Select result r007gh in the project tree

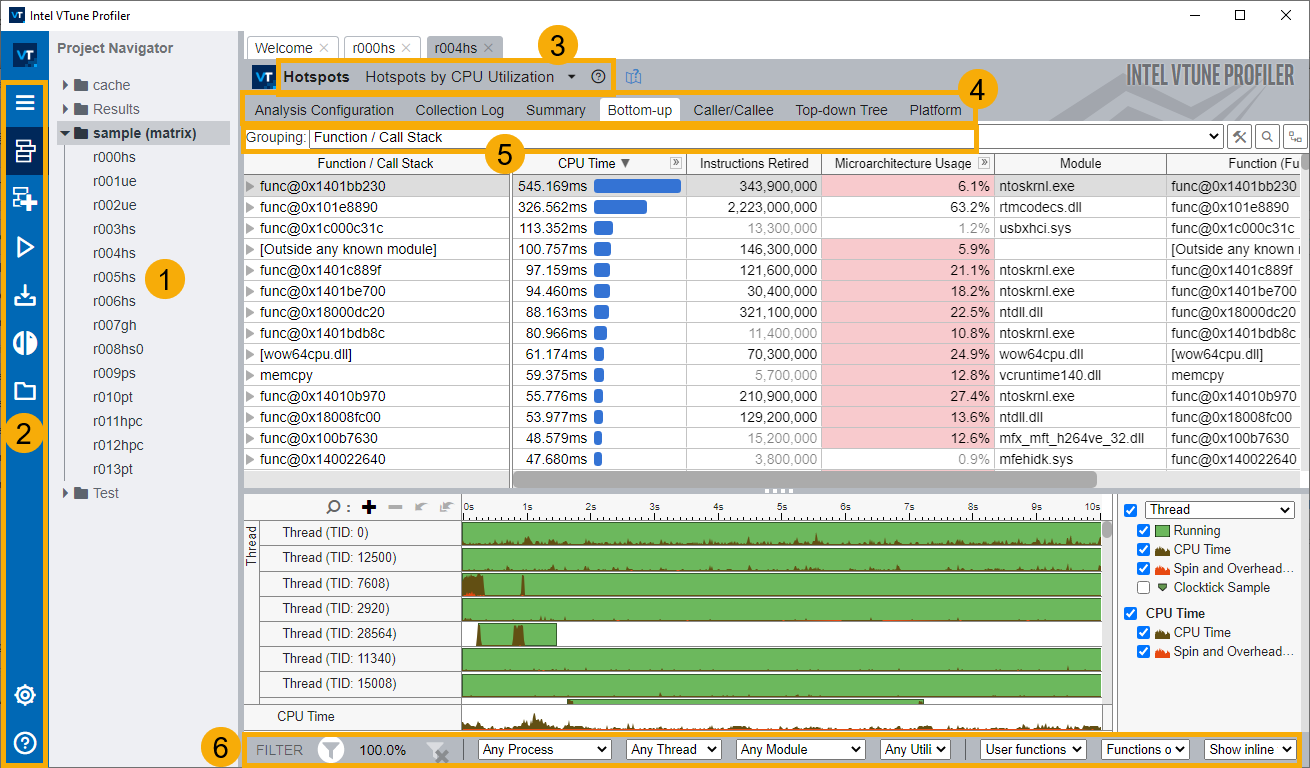click(x=114, y=325)
